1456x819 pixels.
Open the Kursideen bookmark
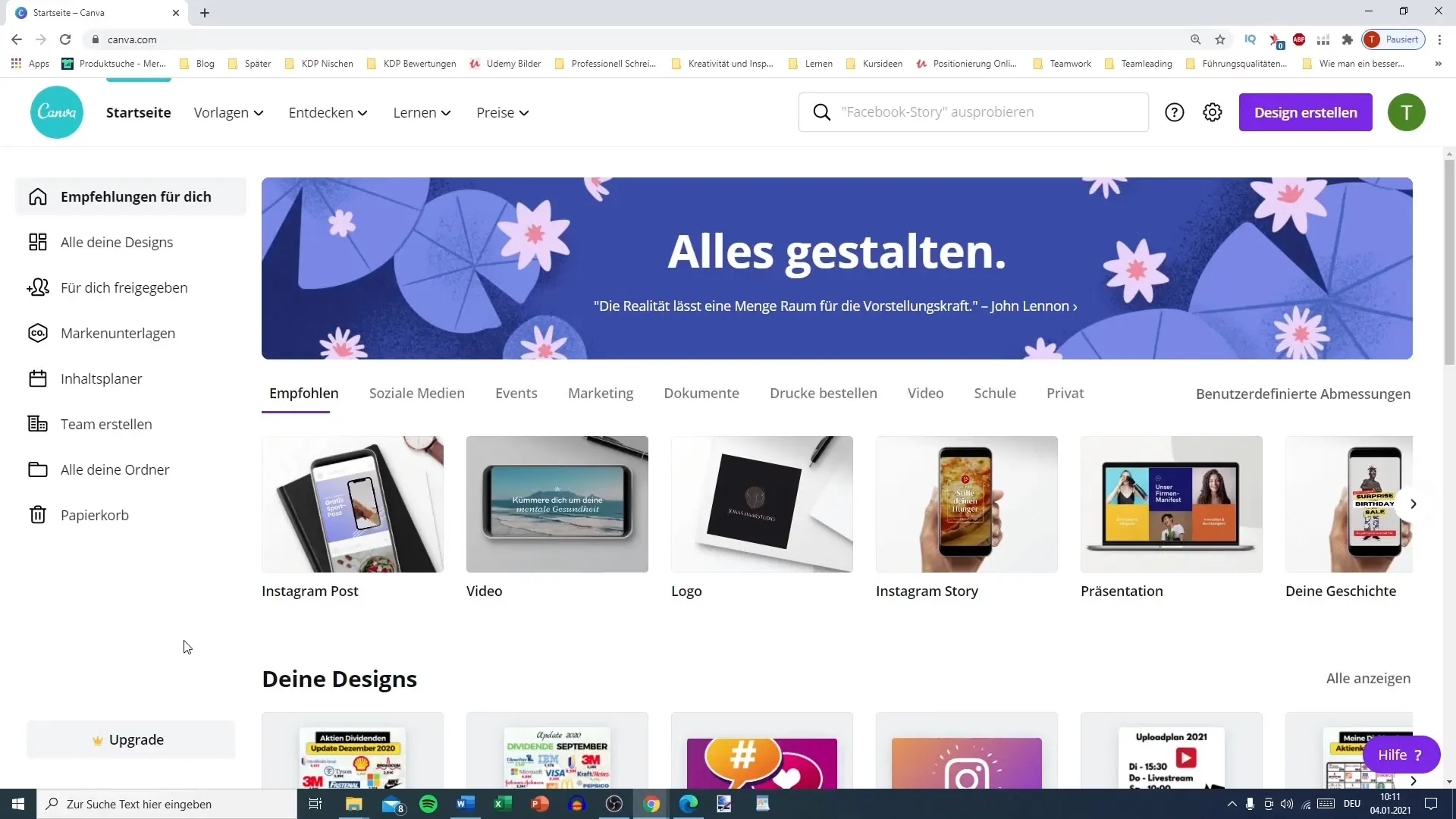(x=874, y=64)
